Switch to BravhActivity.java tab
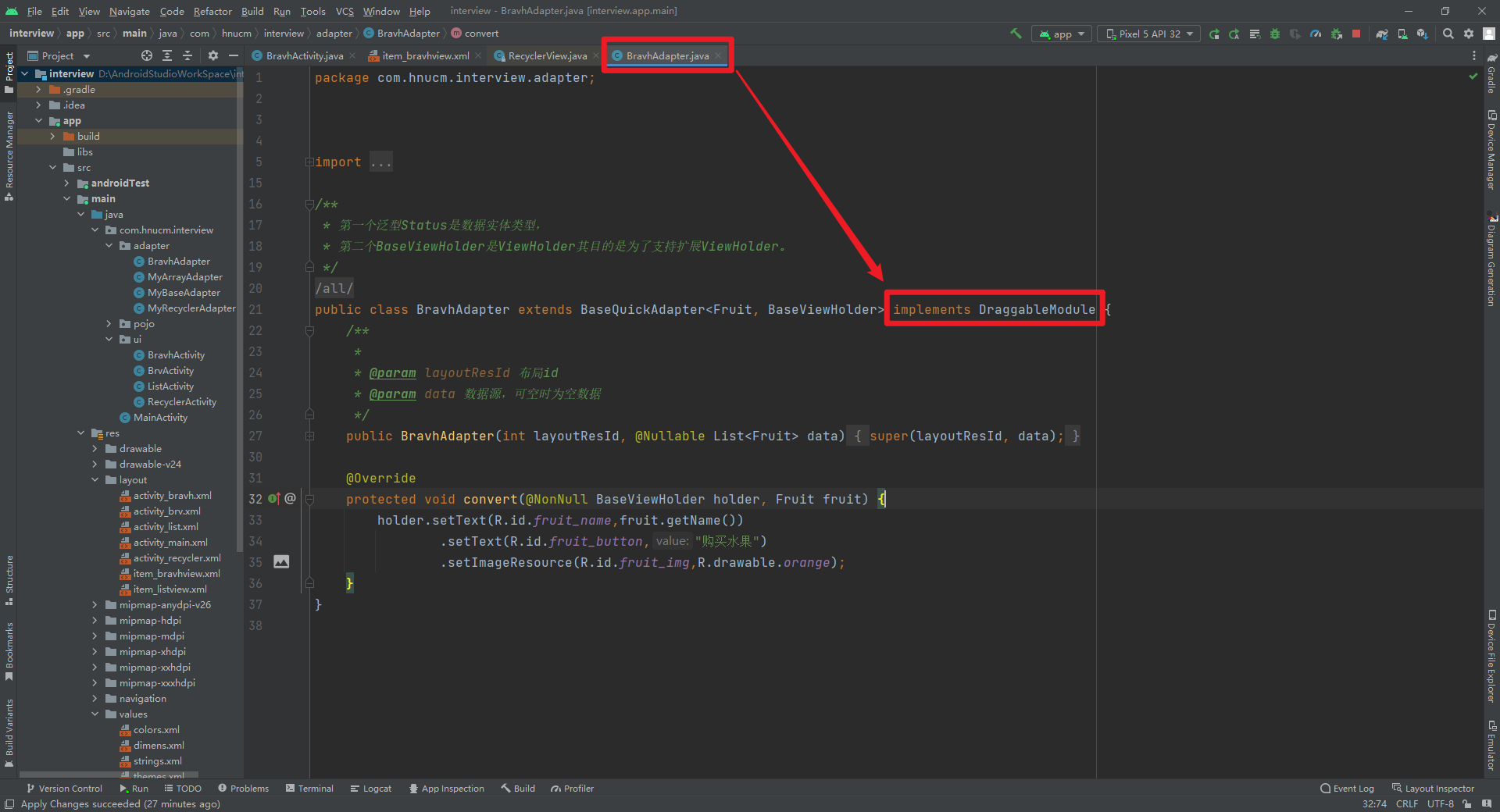The height and width of the screenshot is (812, 1500). pyautogui.click(x=304, y=55)
